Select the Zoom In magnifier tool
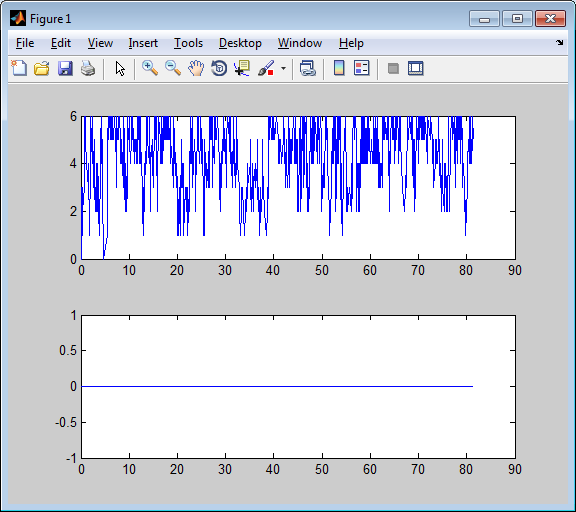Image resolution: width=576 pixels, height=512 pixels. 150,68
